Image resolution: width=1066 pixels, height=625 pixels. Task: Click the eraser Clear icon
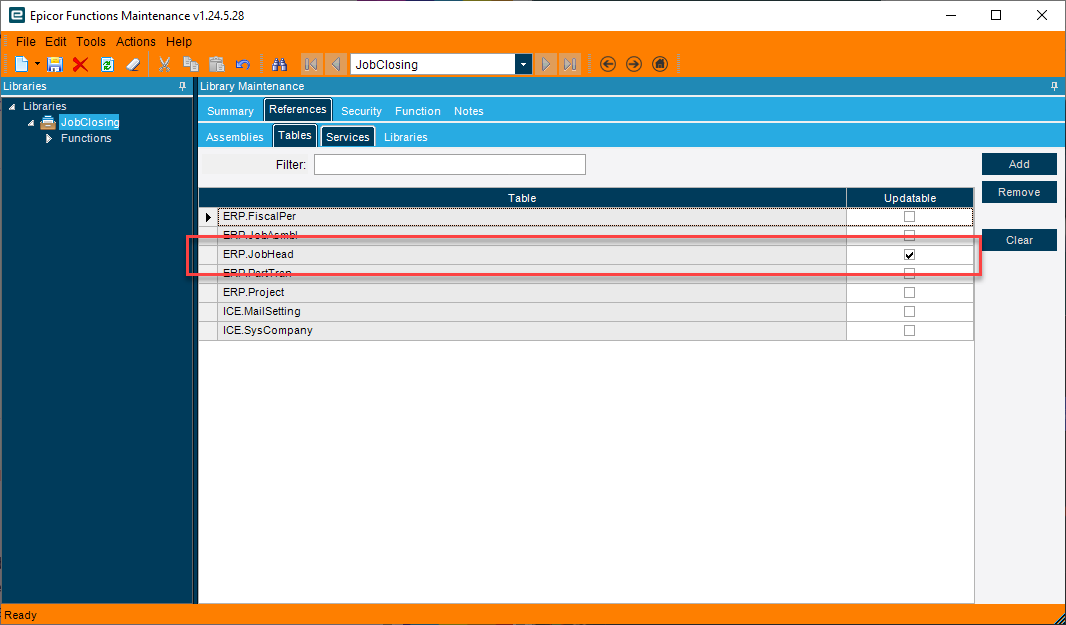pyautogui.click(x=133, y=65)
